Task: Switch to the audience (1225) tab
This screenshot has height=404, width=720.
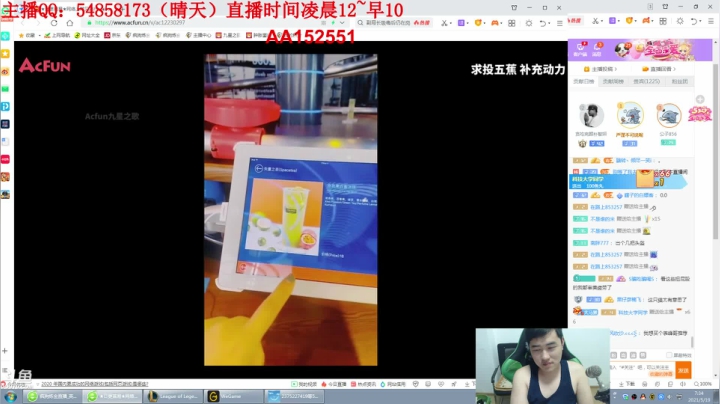Action: click(647, 81)
